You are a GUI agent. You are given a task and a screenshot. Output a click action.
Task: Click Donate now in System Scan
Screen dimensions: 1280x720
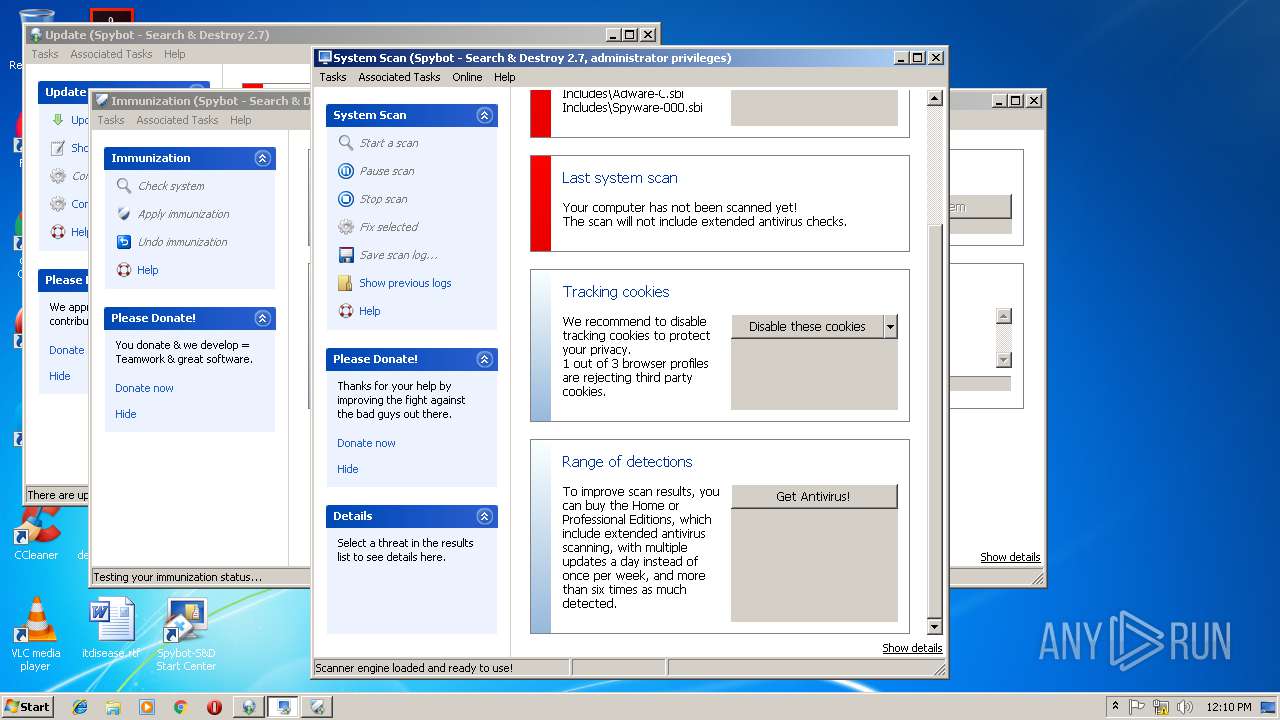coord(366,443)
